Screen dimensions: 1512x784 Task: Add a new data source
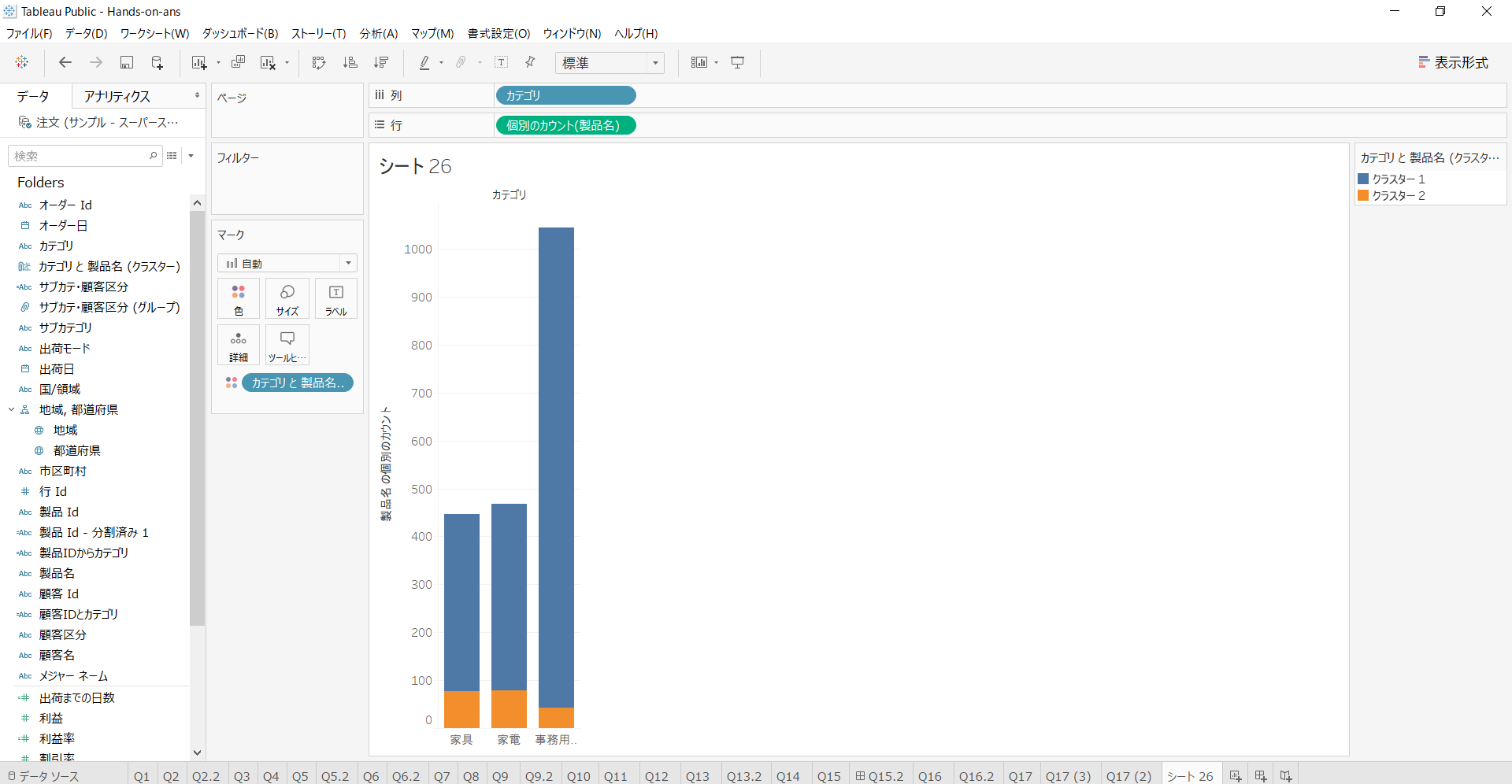157,62
